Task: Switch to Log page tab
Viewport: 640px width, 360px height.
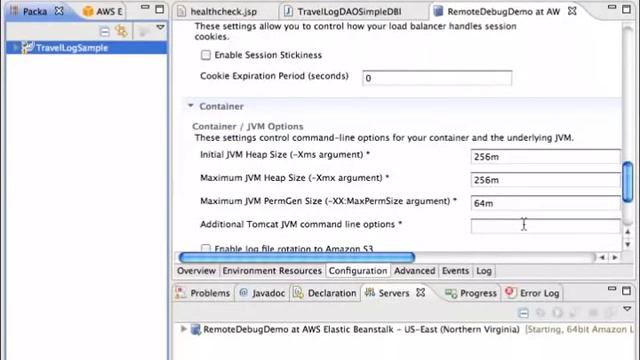Action: [x=484, y=271]
